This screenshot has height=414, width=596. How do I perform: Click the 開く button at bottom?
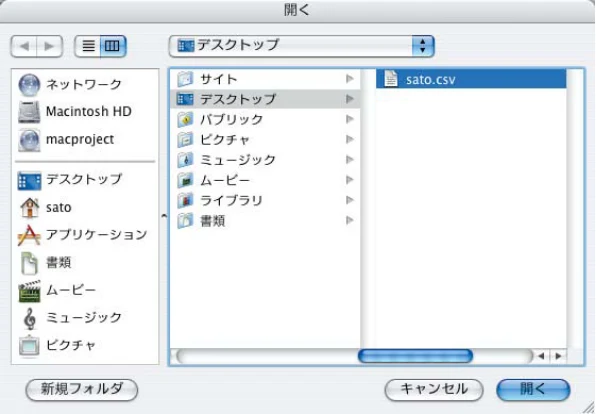click(x=533, y=390)
